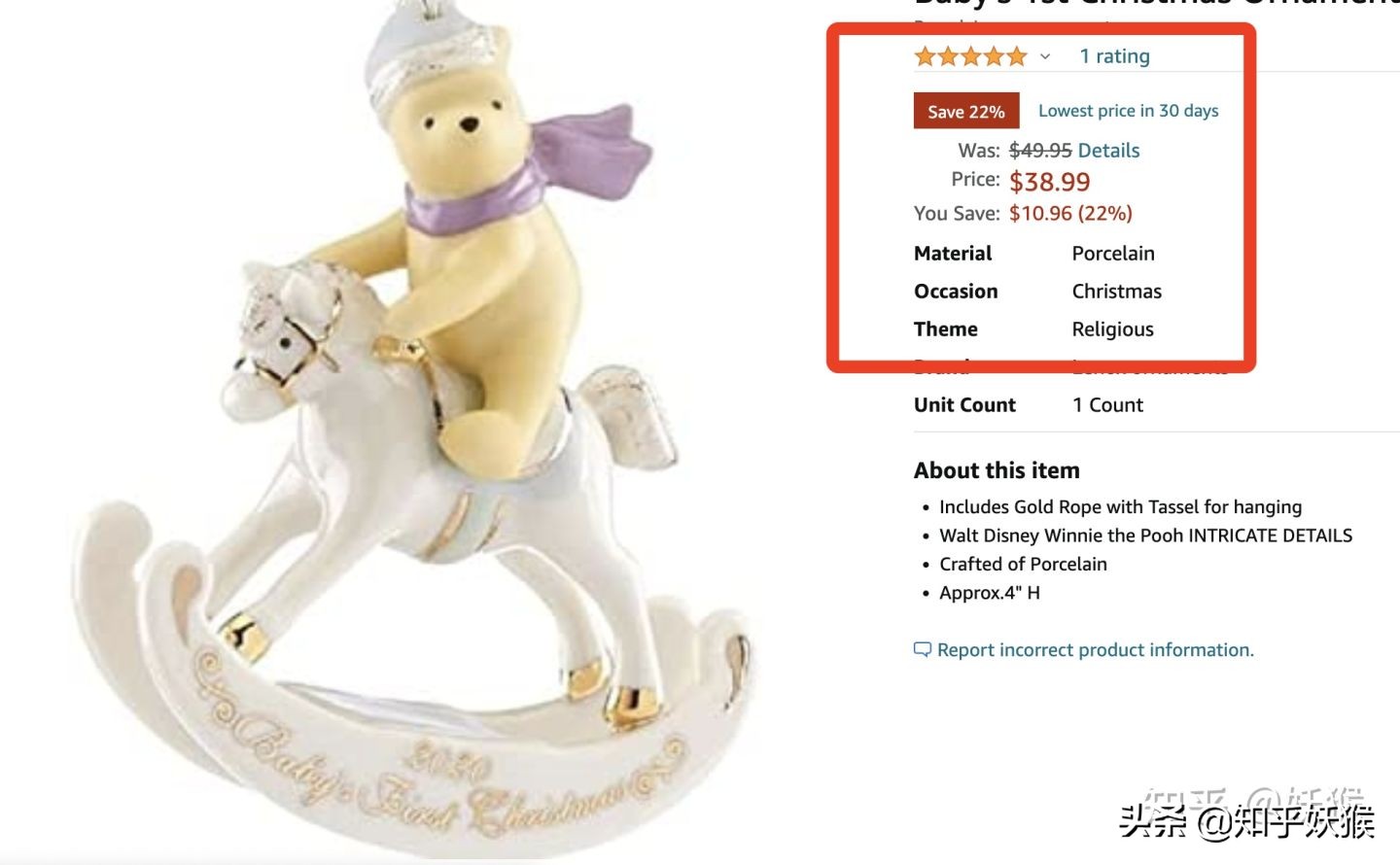The image size is (1400, 865).
Task: Click the five-star rating icons
Action: 969,56
